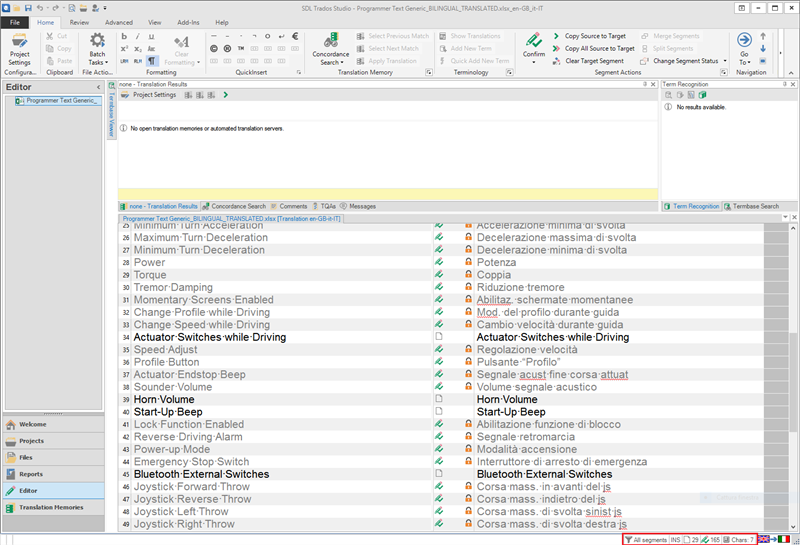Screen dimensions: 800x545
Task: Open the Translation Memories view
Action: pos(54,507)
